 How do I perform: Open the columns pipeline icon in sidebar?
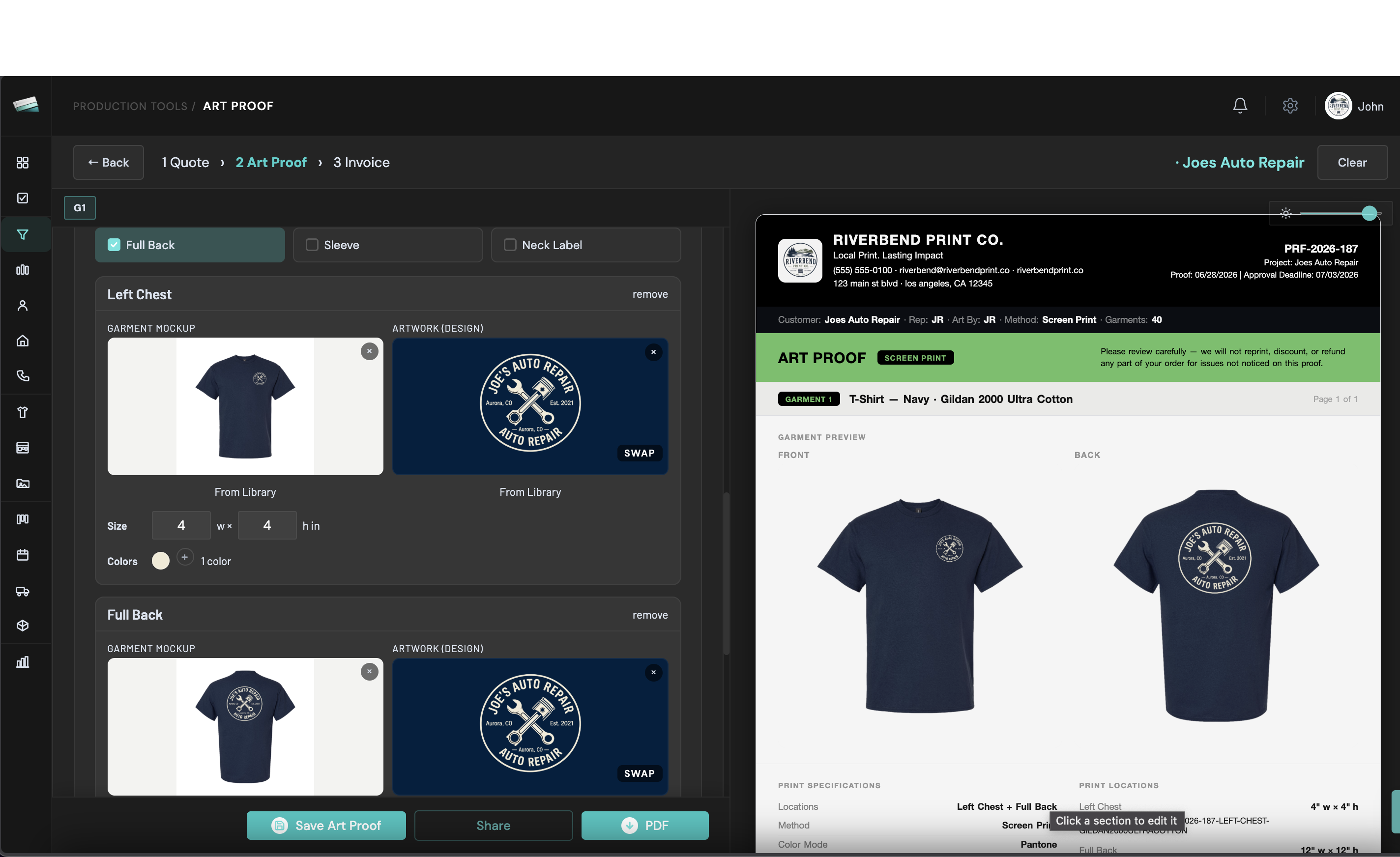tap(23, 270)
